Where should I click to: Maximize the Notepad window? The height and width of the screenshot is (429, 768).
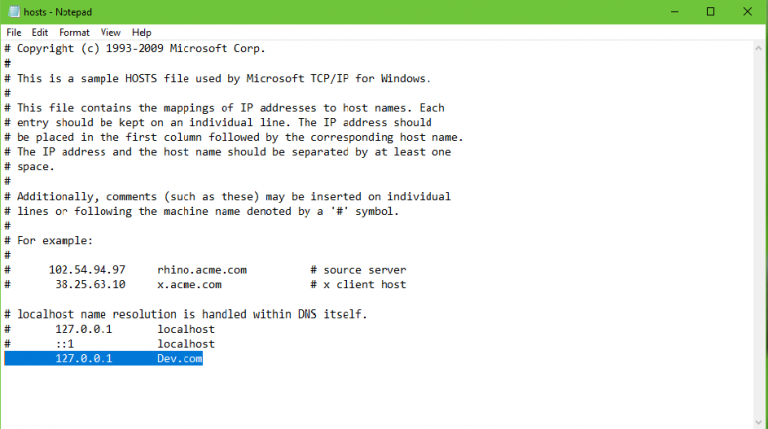tap(710, 11)
